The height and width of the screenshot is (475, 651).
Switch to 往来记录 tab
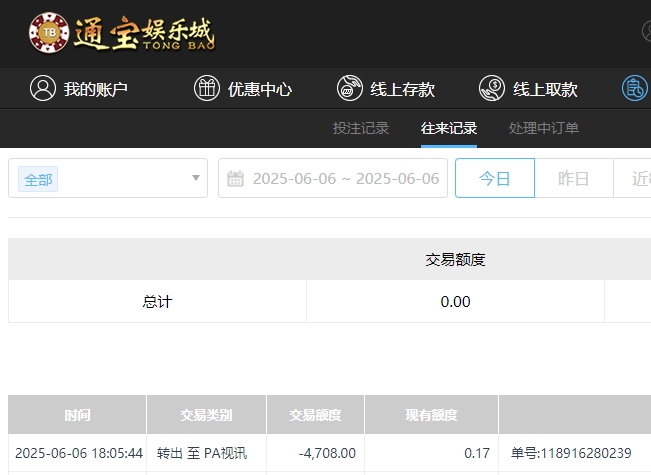pyautogui.click(x=449, y=128)
